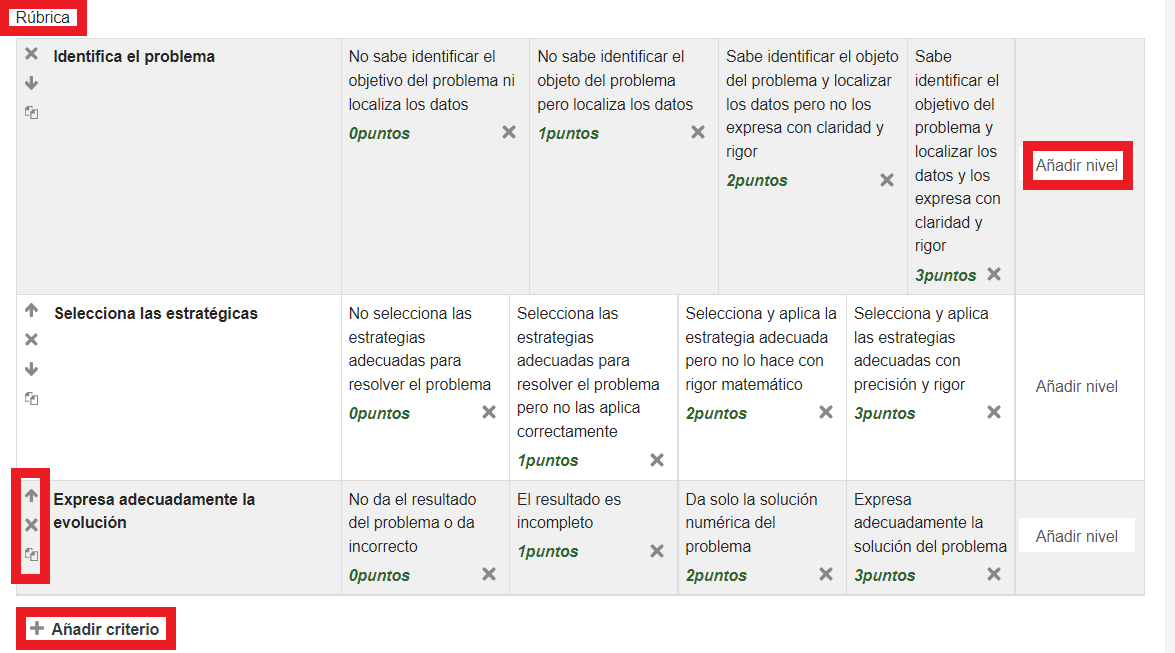Move "Selecciona las estratégicas" criterion up

(31, 311)
